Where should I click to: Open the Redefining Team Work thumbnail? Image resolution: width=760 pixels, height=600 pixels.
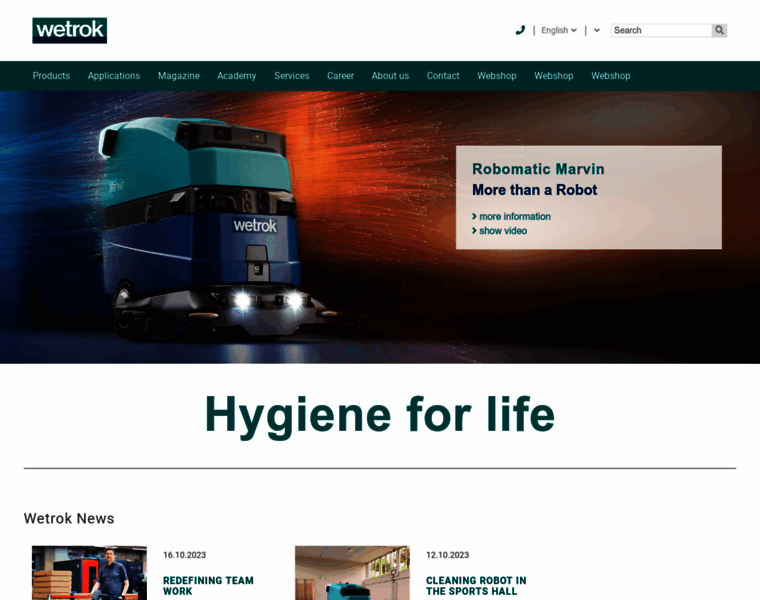pyautogui.click(x=89, y=573)
